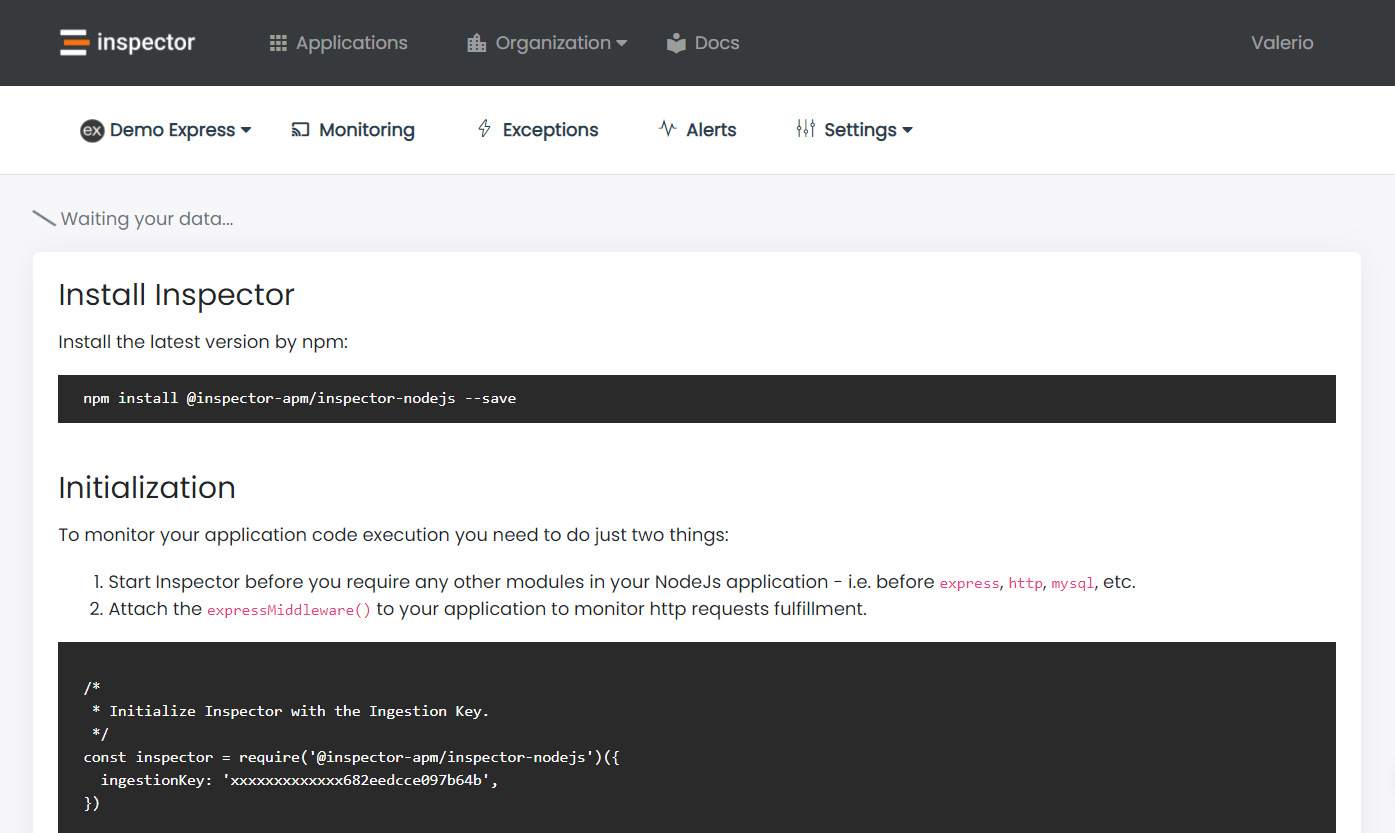The image size is (1395, 833).
Task: Click the Applications grid icon
Action: (277, 42)
